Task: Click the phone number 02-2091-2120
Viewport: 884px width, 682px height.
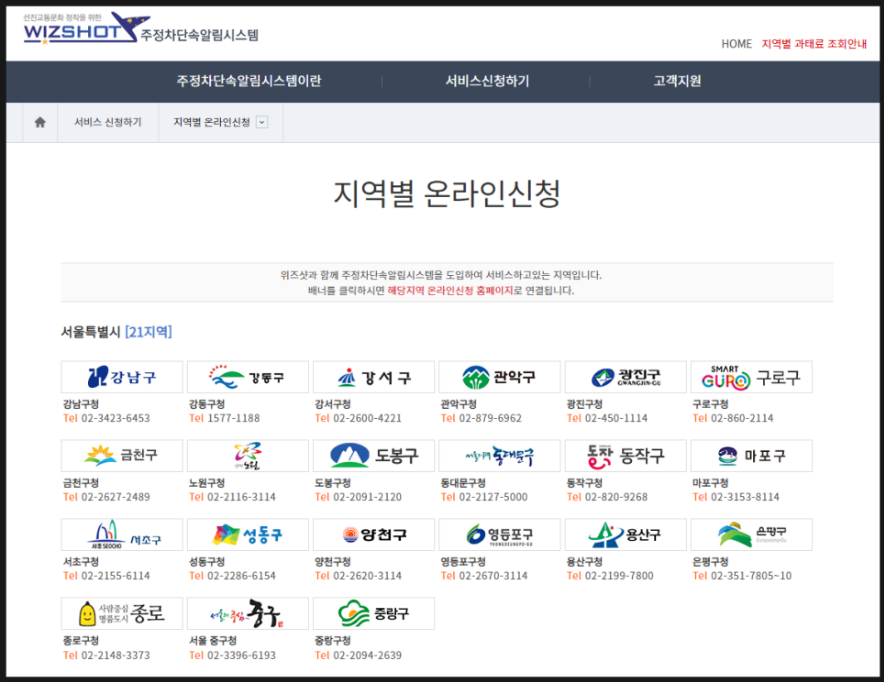Action: coord(368,497)
